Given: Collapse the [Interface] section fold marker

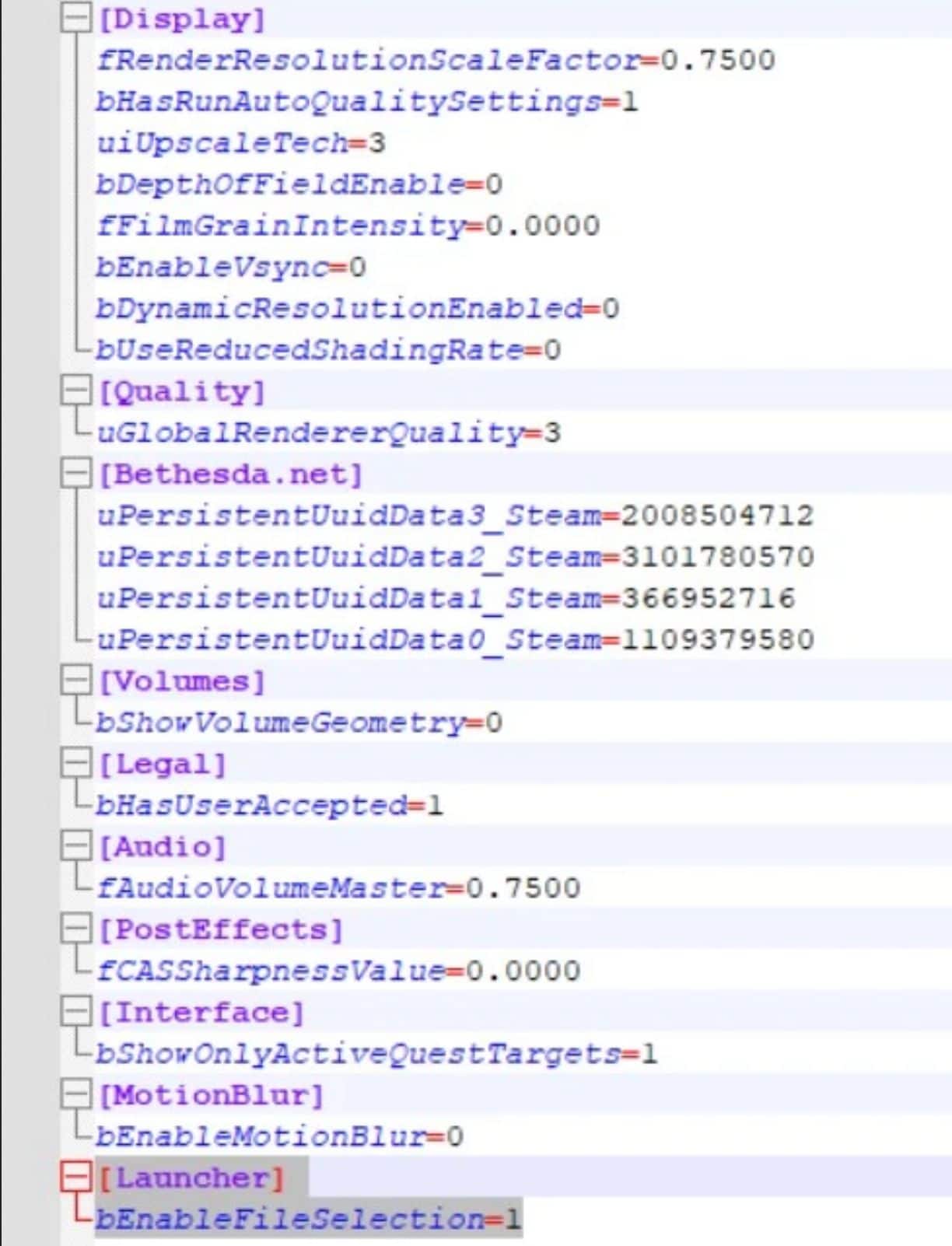Looking at the screenshot, I should [75, 1013].
